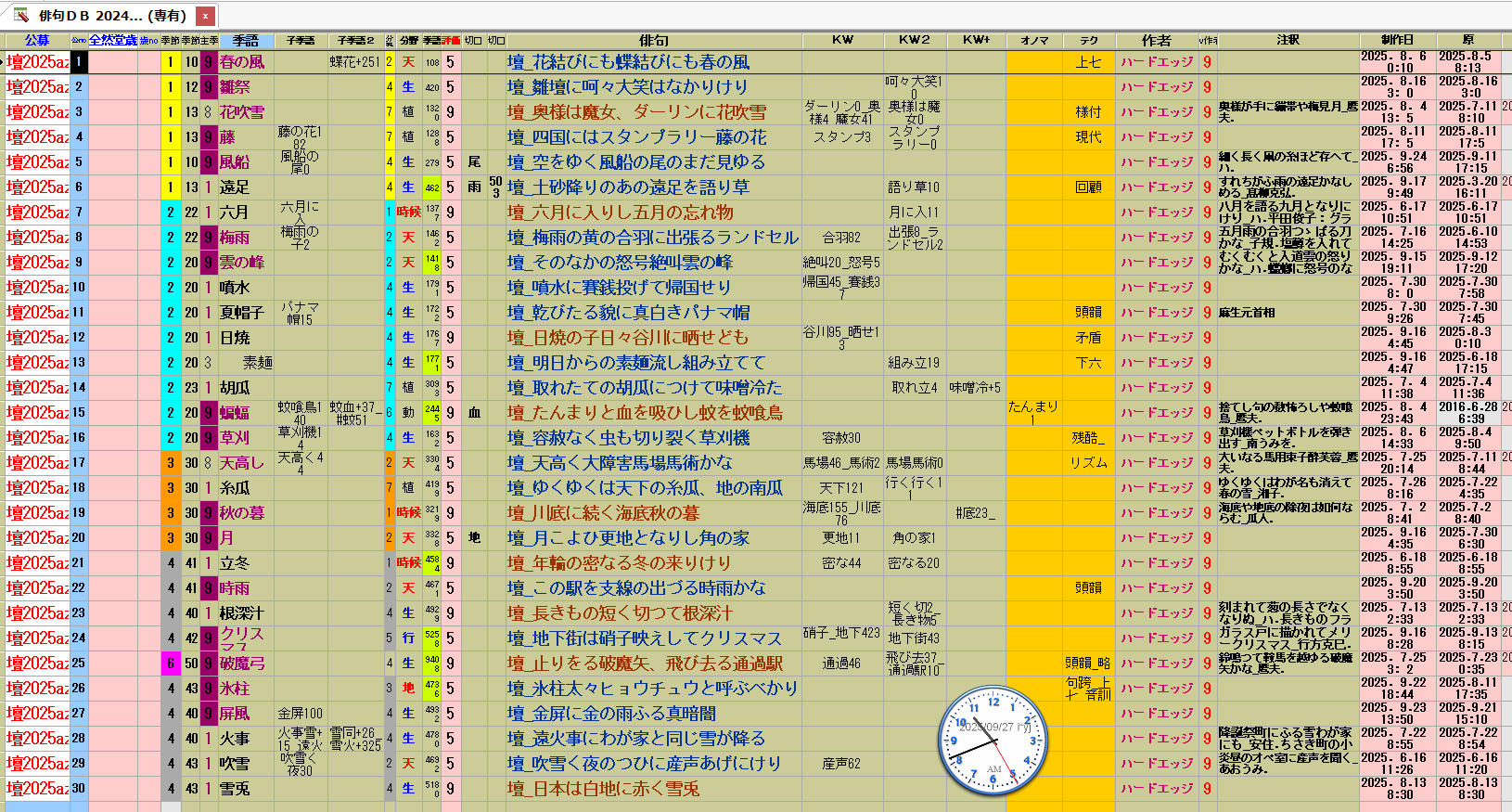
Task: Click the 公募 column header
Action: coord(37,41)
